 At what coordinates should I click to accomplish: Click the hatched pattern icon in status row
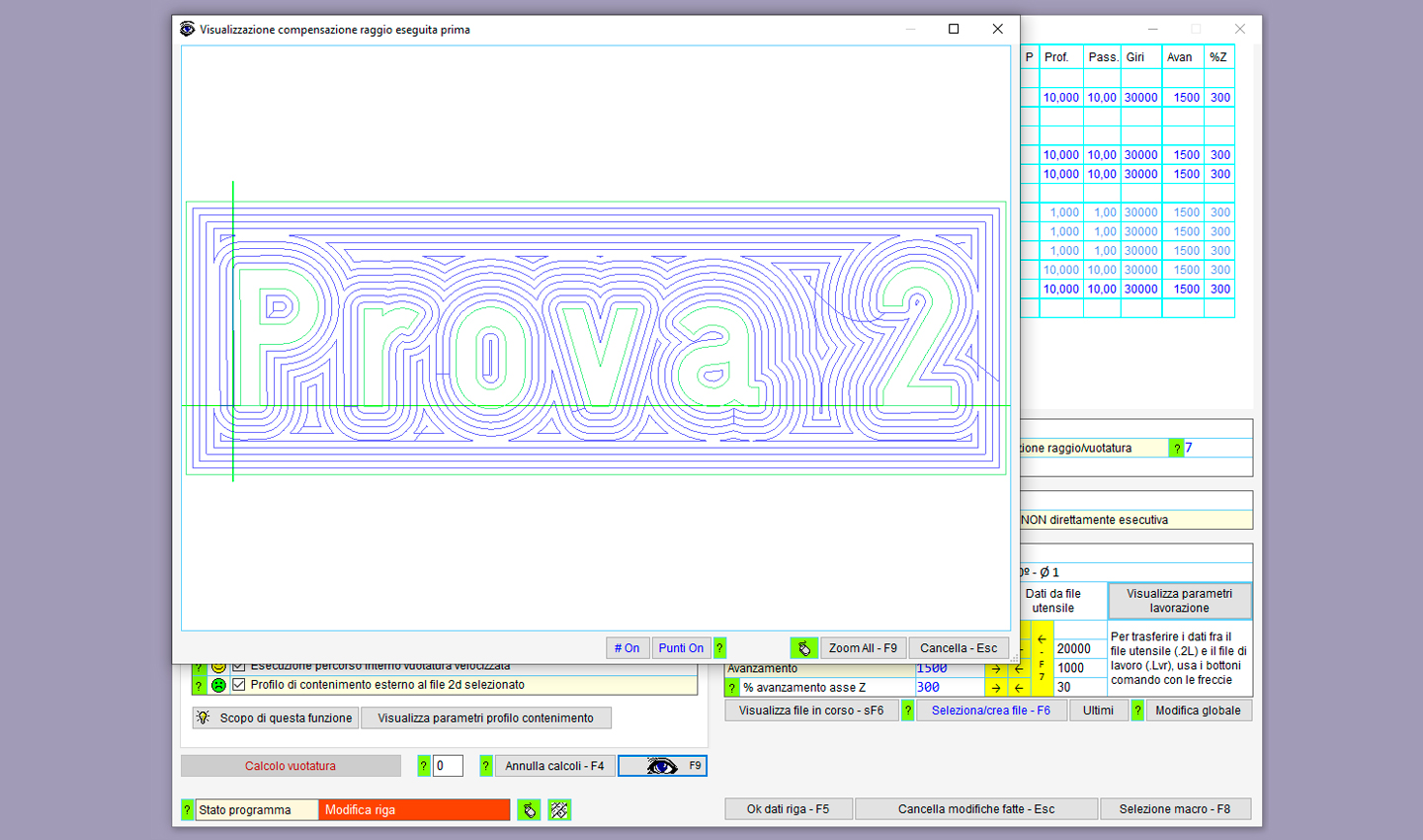coord(559,810)
